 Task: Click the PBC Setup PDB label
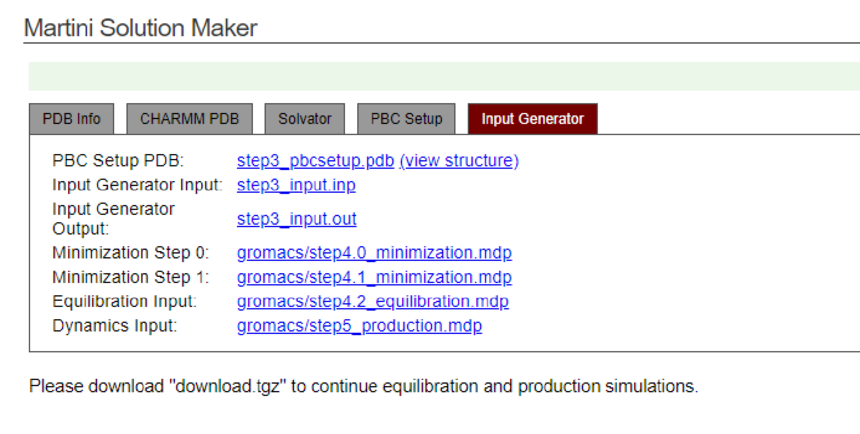pos(118,161)
